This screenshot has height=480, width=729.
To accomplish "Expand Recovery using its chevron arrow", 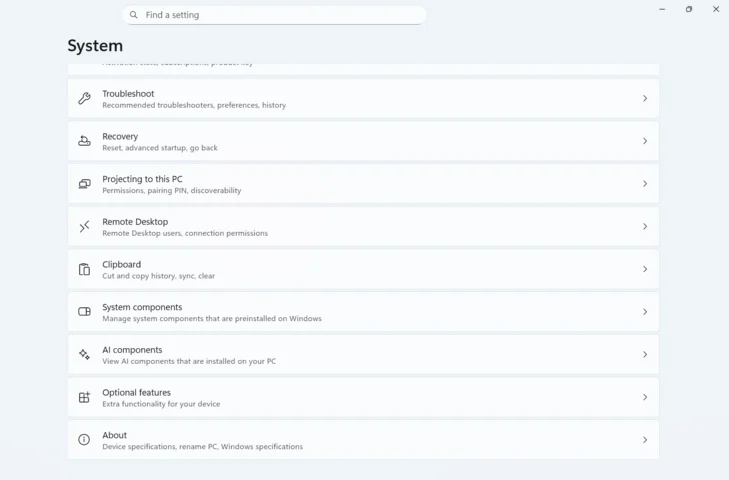I will coord(645,141).
